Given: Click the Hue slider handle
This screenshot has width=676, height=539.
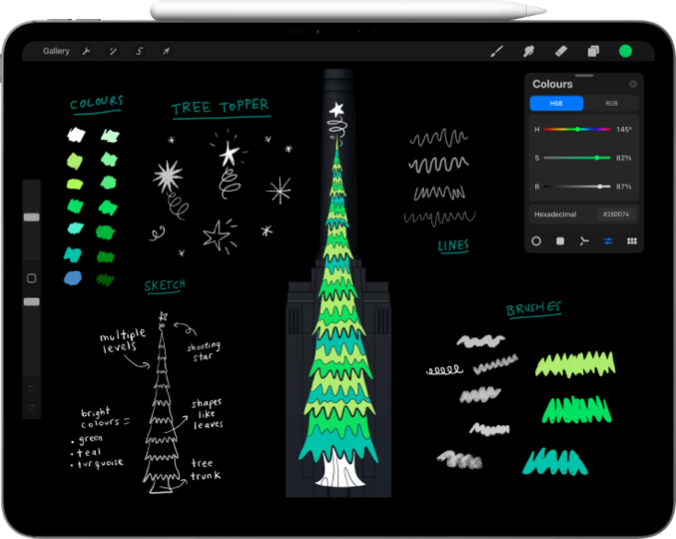Looking at the screenshot, I should [577, 129].
